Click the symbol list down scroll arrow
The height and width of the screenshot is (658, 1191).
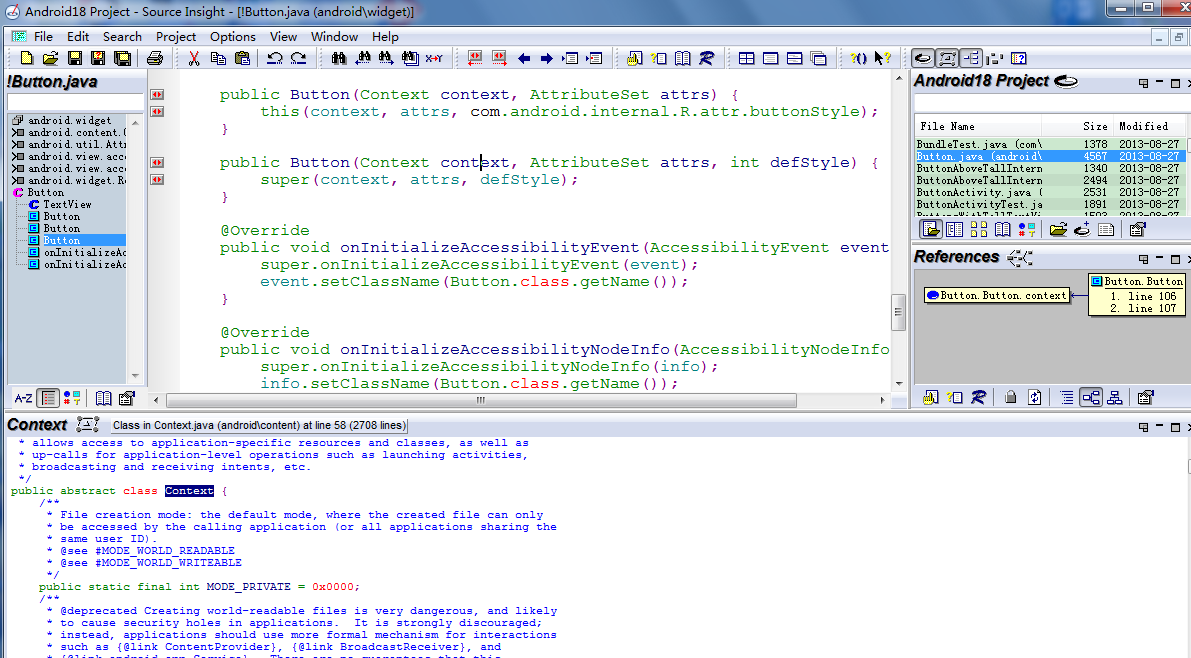[135, 376]
